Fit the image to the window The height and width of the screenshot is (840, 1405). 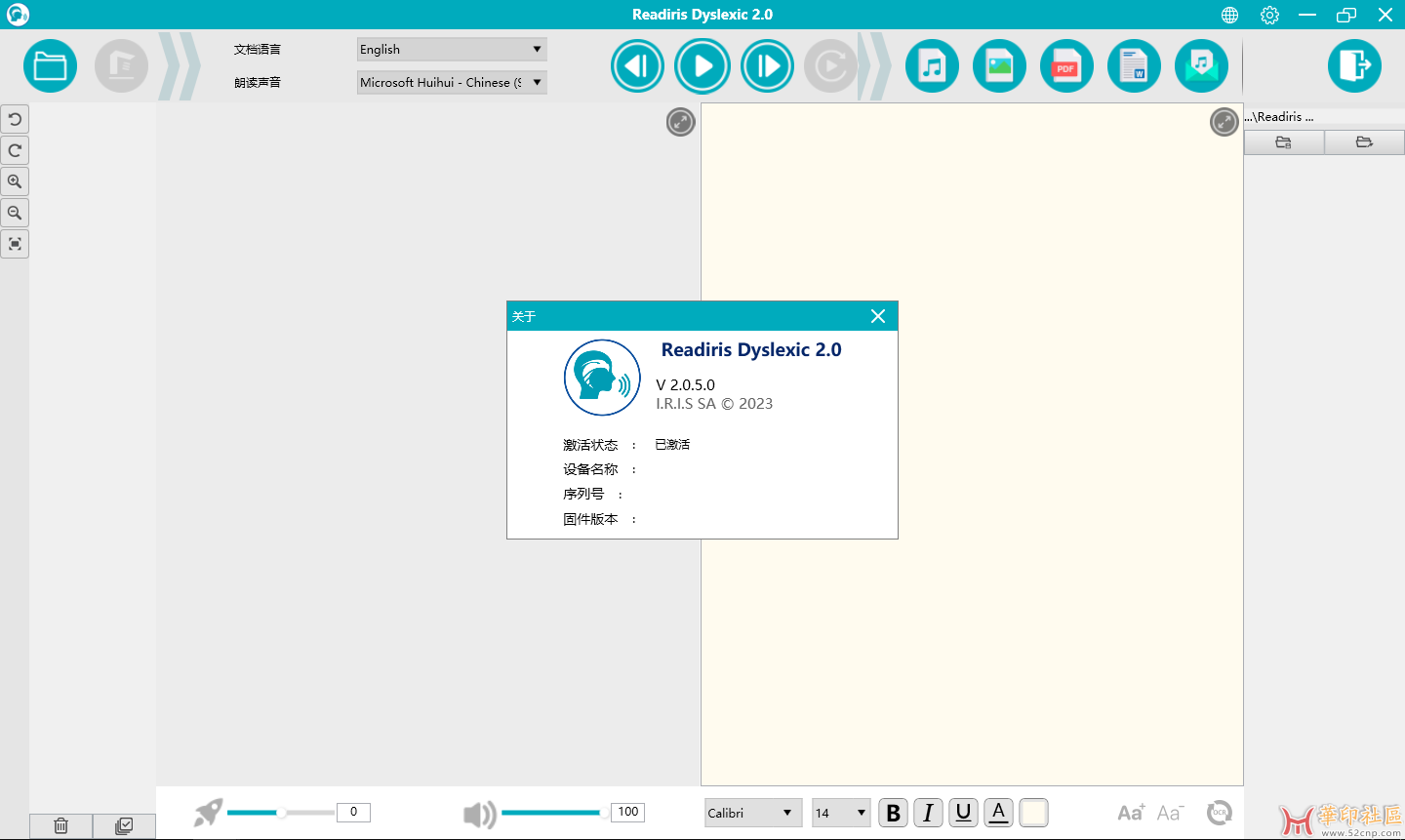point(15,244)
